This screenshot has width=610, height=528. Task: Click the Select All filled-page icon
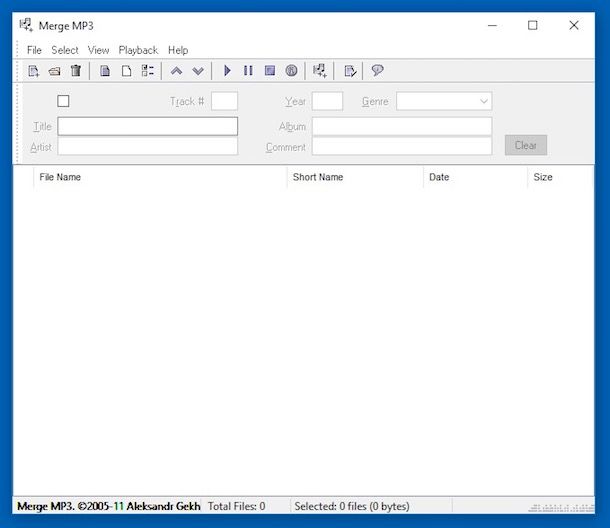105,71
